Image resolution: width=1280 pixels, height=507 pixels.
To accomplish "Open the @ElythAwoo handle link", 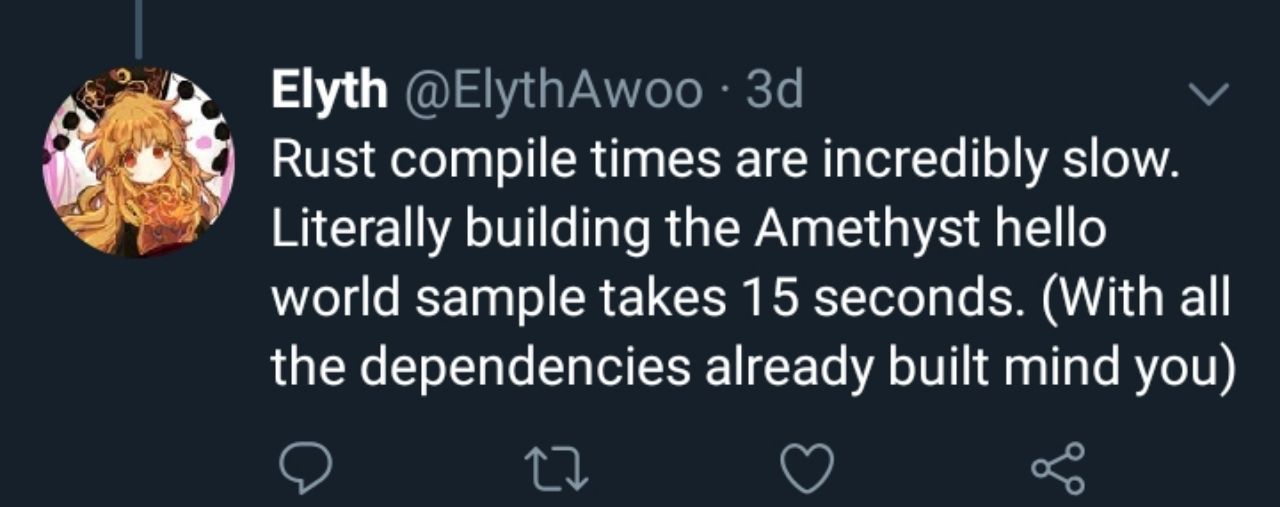I will (x=552, y=93).
